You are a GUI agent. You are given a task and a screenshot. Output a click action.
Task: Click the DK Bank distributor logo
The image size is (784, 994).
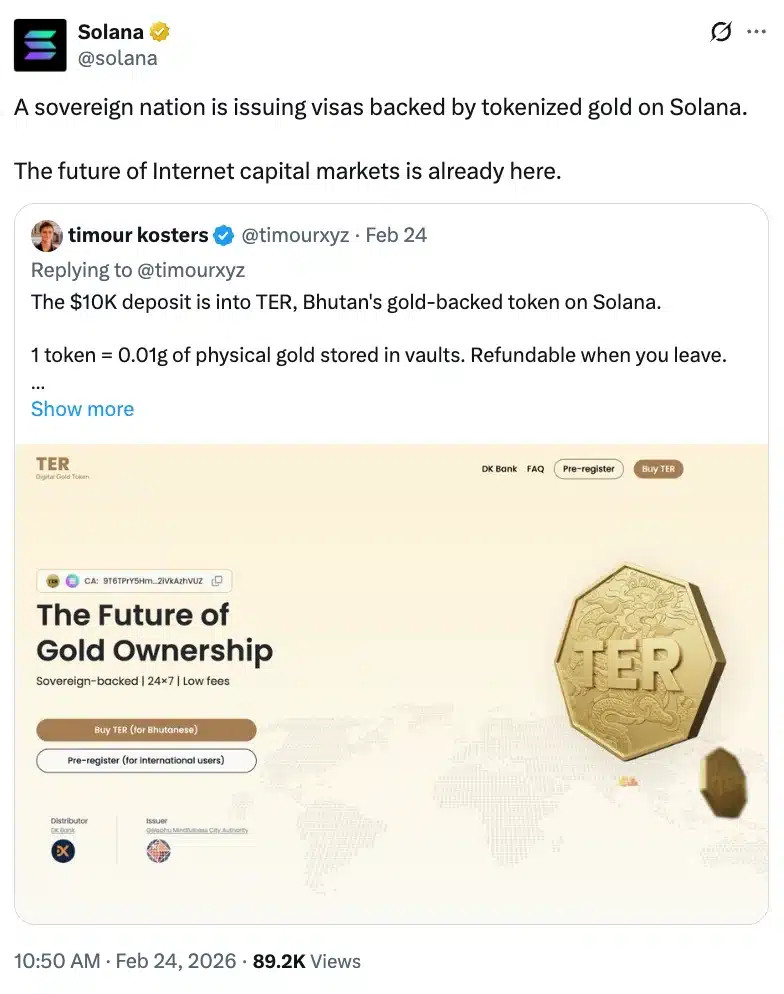[63, 851]
